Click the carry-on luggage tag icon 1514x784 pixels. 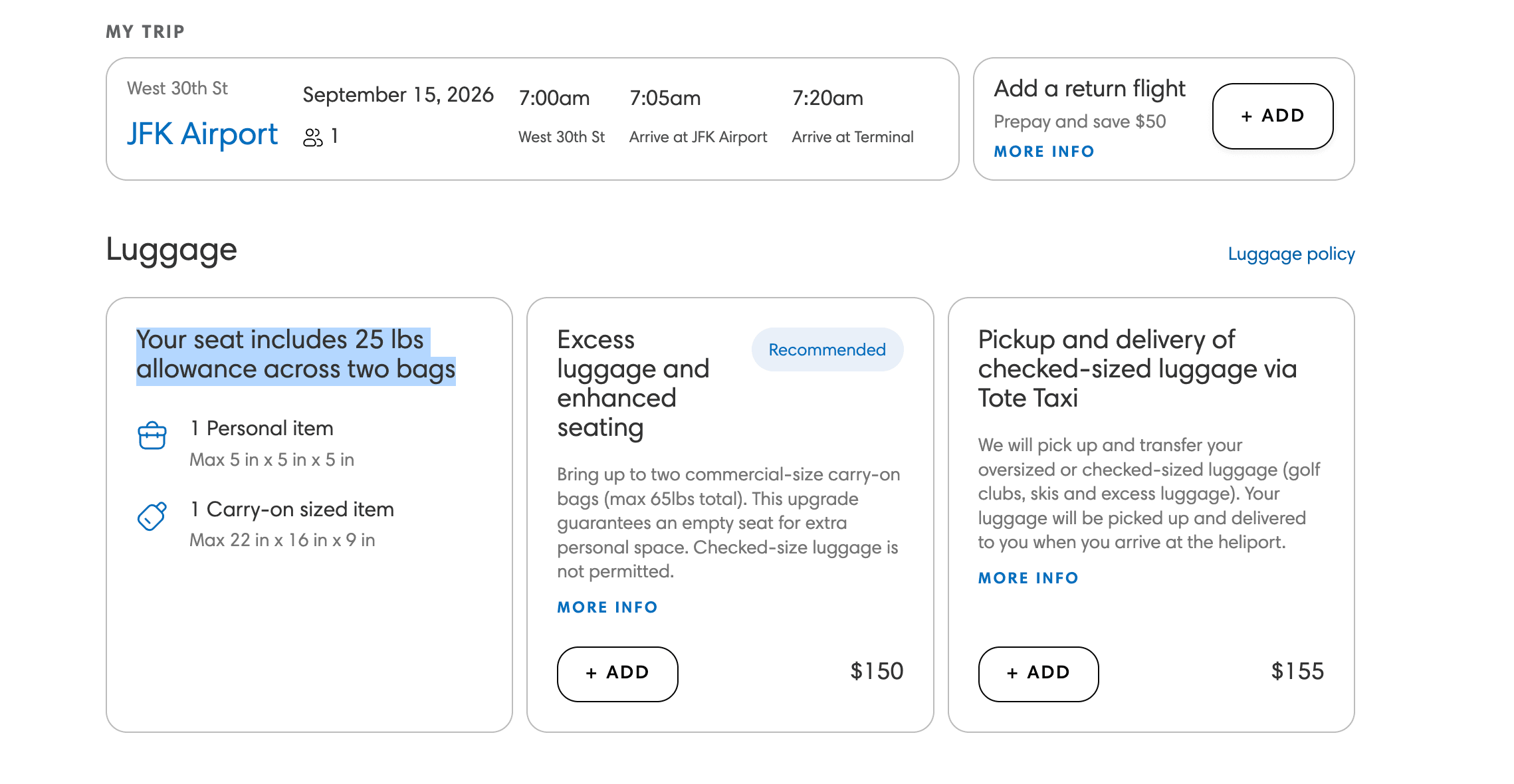coord(152,516)
